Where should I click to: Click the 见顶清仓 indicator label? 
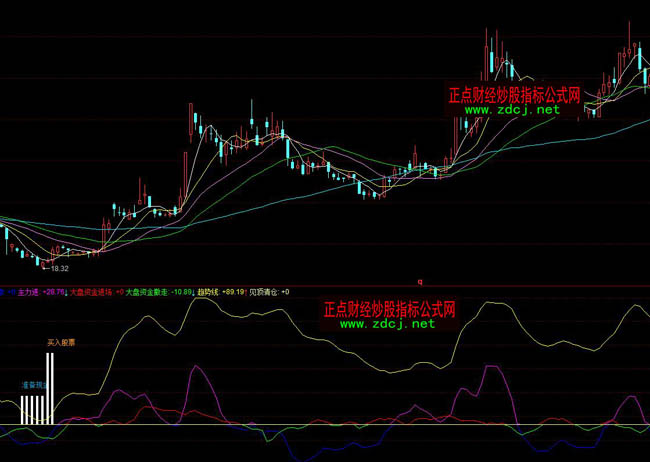click(265, 292)
